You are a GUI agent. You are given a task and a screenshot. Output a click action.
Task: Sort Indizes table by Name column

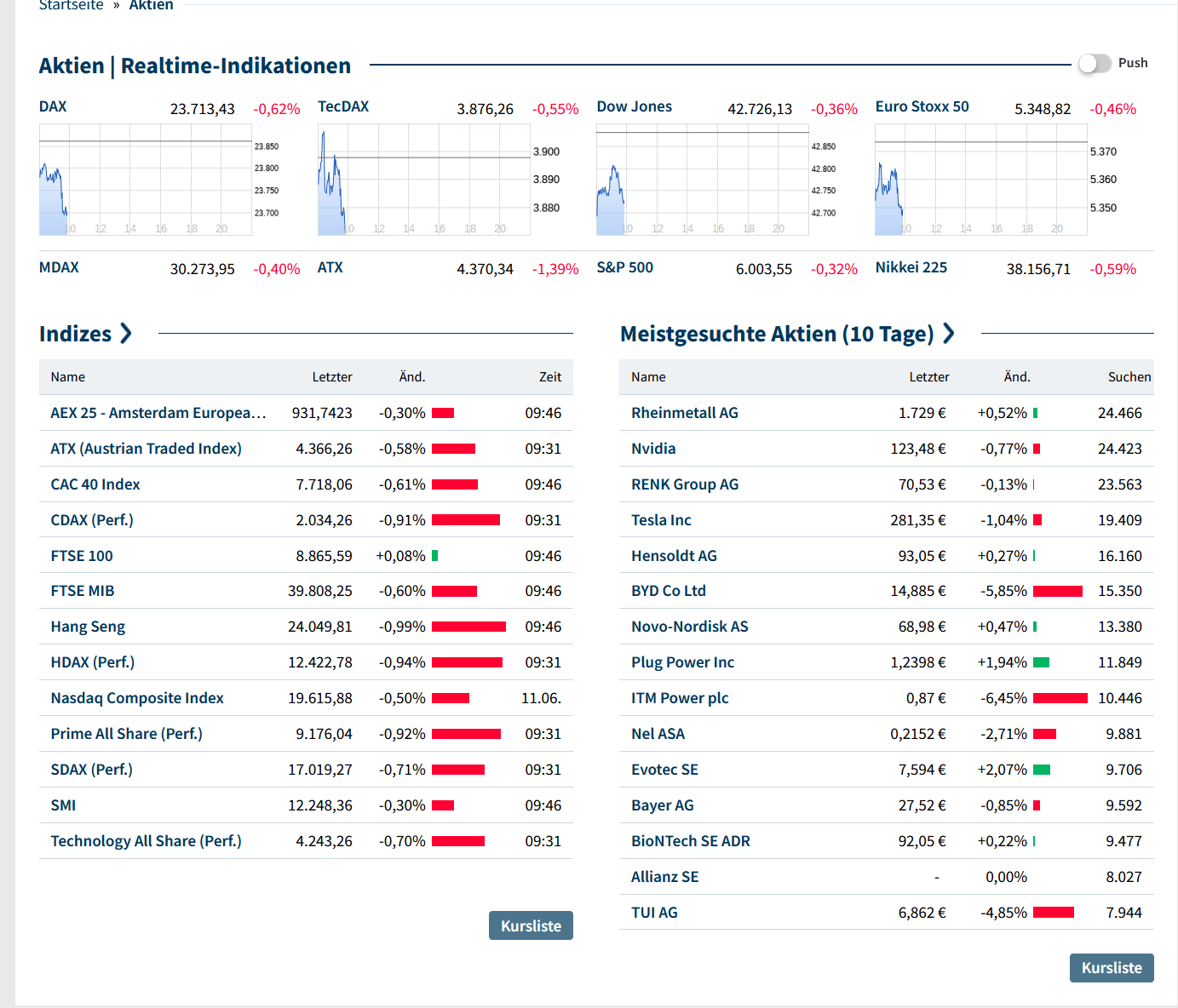click(68, 377)
